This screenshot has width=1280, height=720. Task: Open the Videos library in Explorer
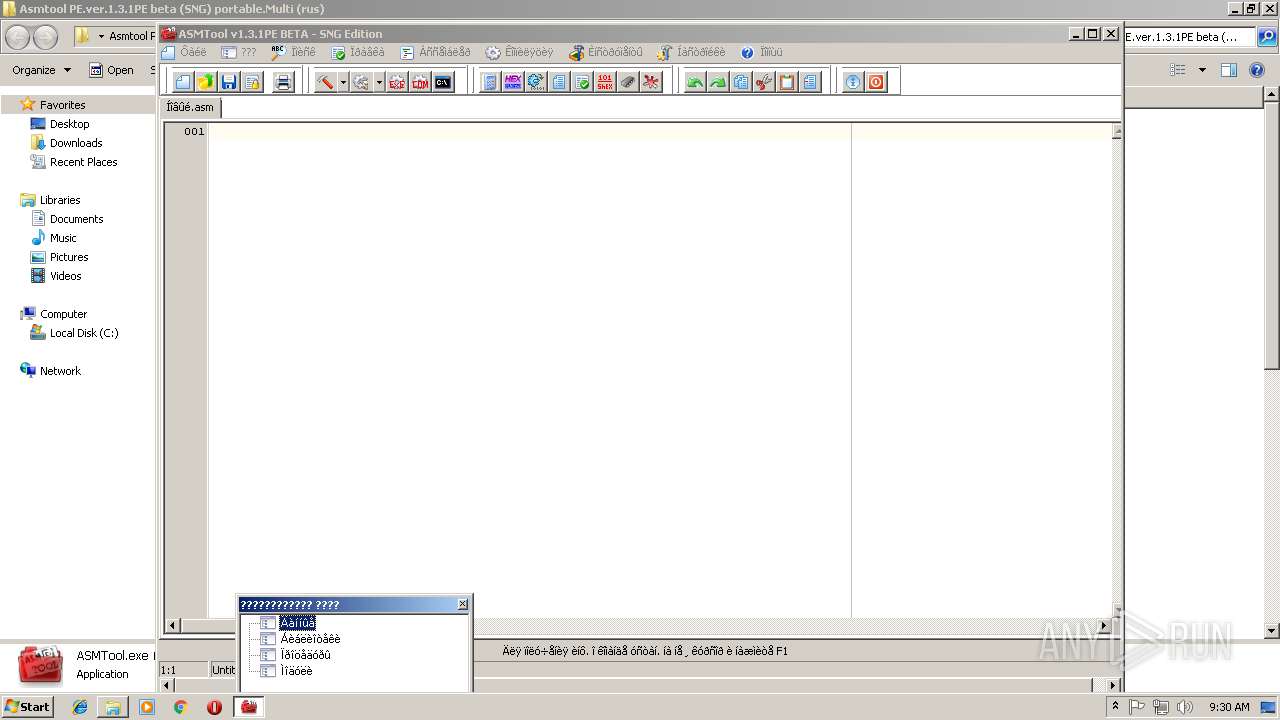(66, 276)
